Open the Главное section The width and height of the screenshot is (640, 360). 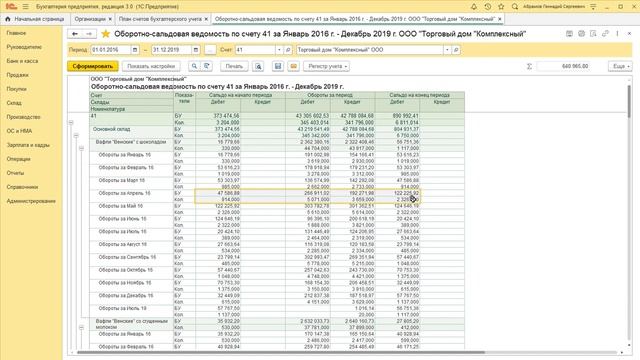16,33
